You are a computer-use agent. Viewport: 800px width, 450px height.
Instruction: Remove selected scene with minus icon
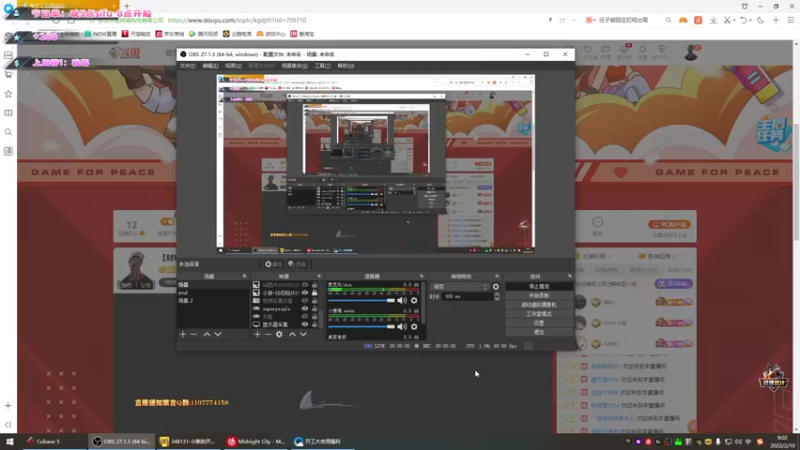click(x=194, y=334)
